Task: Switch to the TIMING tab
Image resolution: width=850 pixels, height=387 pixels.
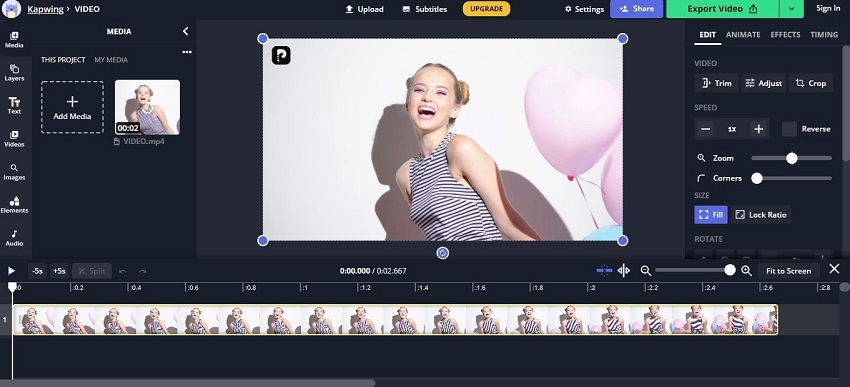Action: [x=824, y=34]
